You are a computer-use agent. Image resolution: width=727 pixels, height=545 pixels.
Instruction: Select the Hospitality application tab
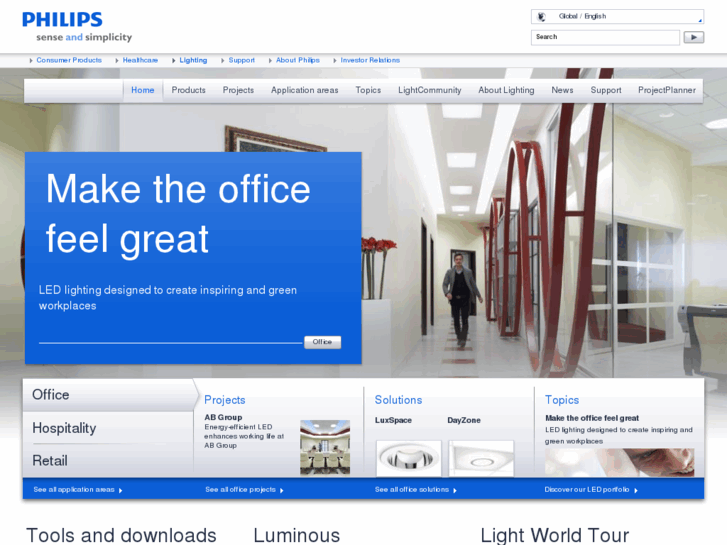click(x=64, y=428)
